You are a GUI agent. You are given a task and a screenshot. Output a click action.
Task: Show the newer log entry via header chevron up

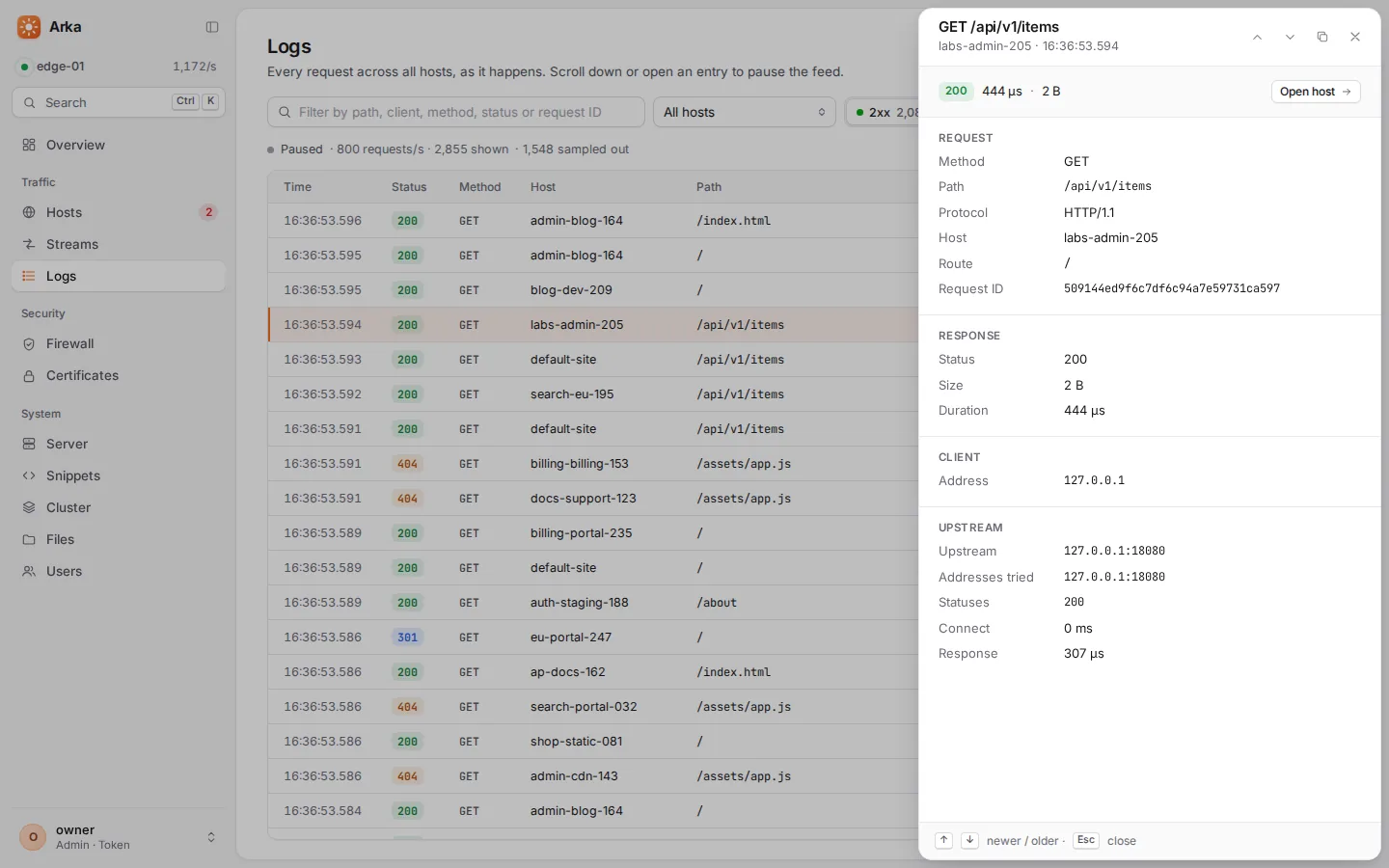click(1257, 37)
